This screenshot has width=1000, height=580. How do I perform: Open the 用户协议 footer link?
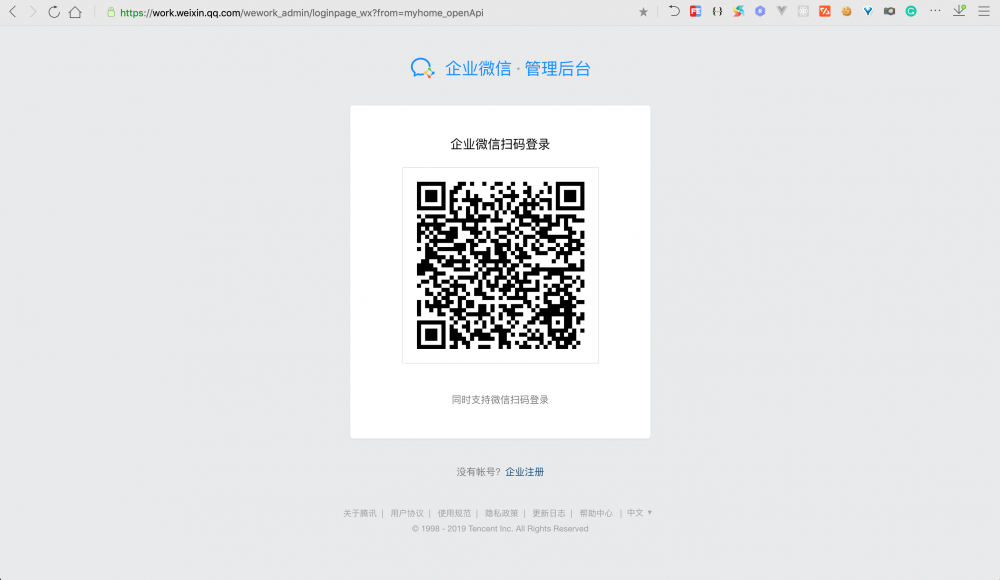[407, 513]
